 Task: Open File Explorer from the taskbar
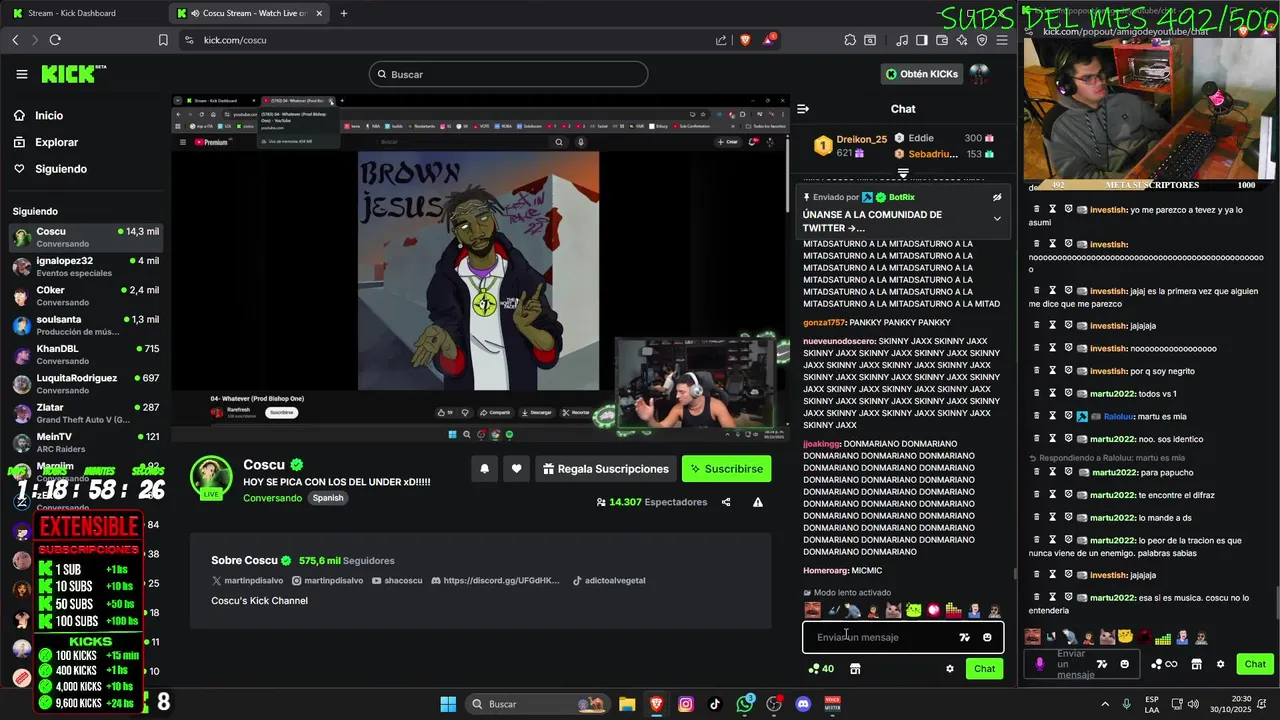coord(627,704)
